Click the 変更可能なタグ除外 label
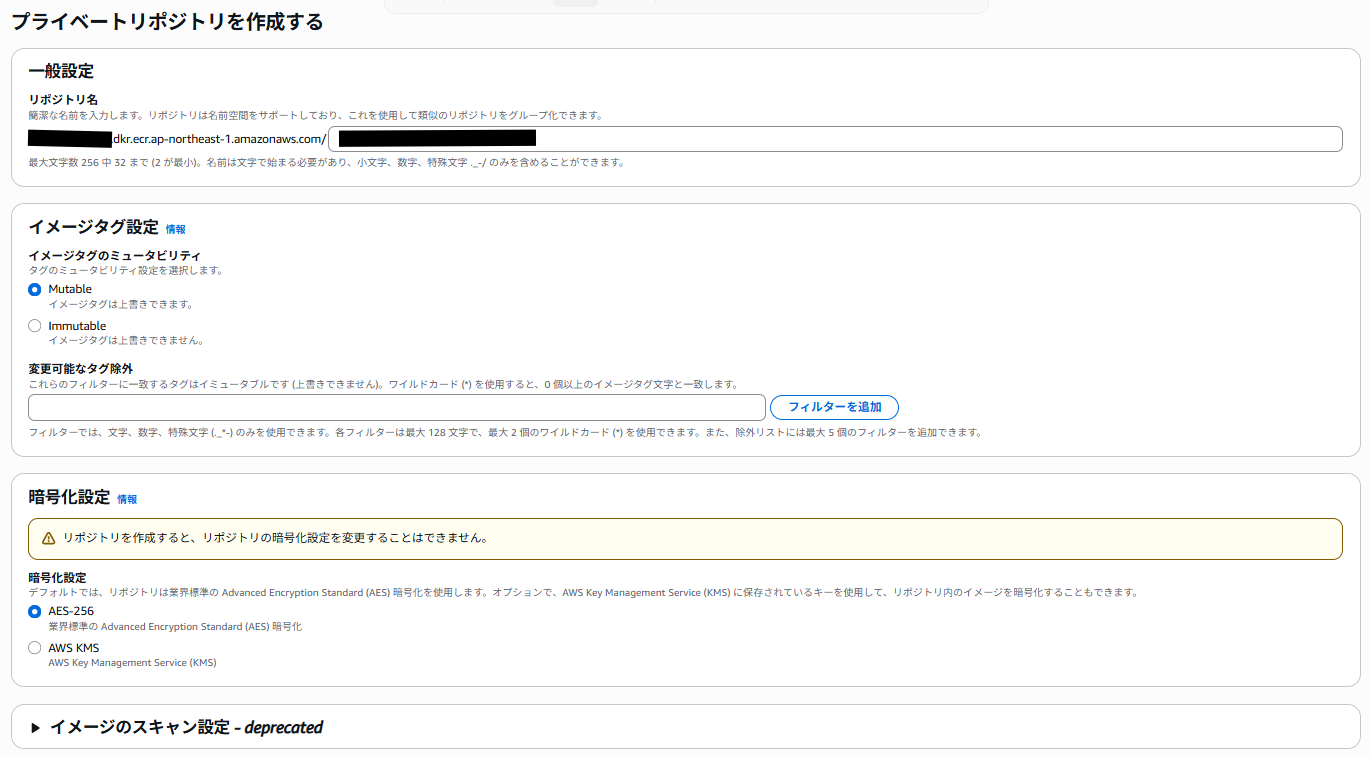Image resolution: width=1370 pixels, height=757 pixels. pyautogui.click(x=81, y=369)
